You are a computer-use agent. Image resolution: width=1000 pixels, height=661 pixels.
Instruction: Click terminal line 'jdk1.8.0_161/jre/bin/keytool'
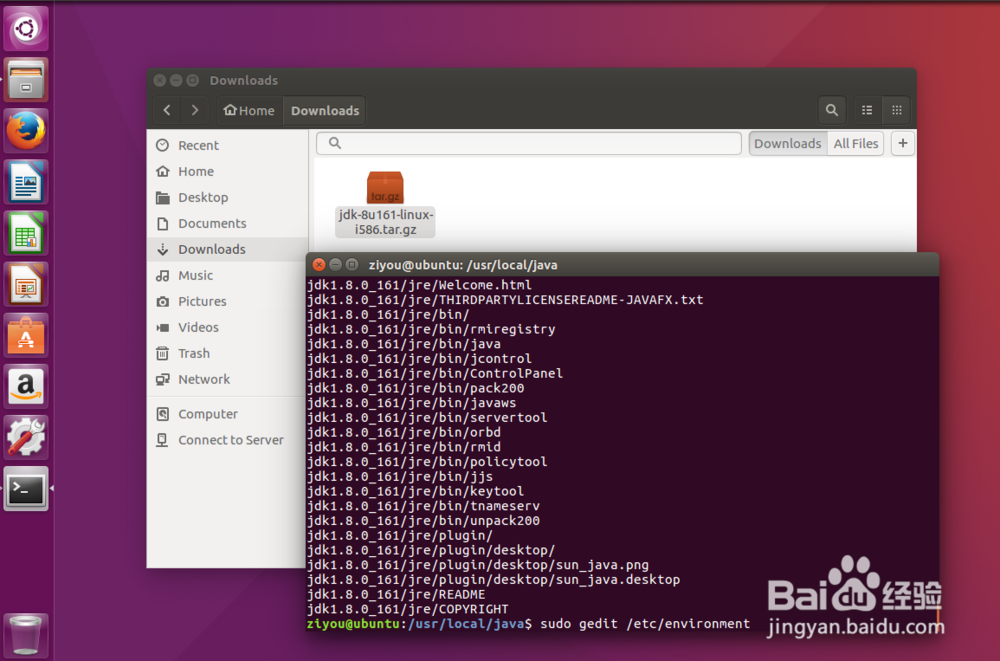[415, 491]
